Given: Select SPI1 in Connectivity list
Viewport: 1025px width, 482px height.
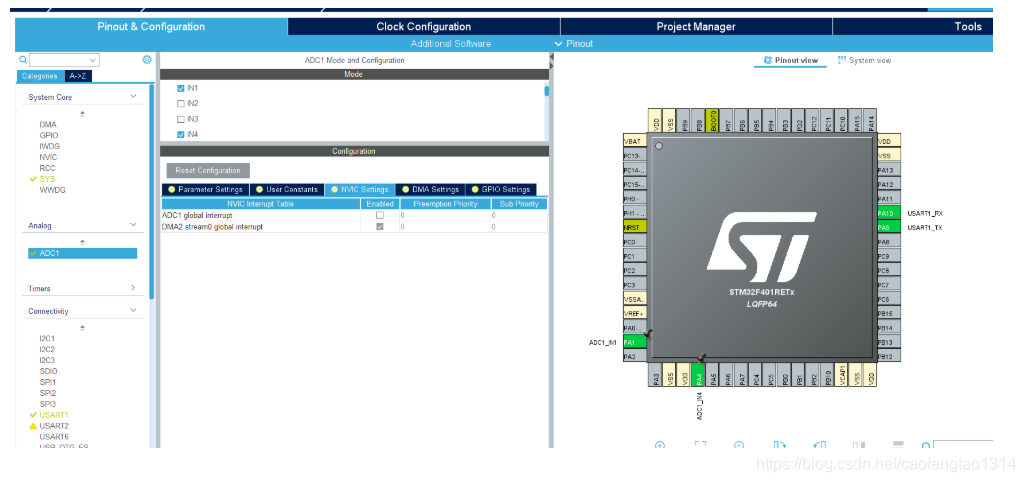Looking at the screenshot, I should click(x=48, y=382).
